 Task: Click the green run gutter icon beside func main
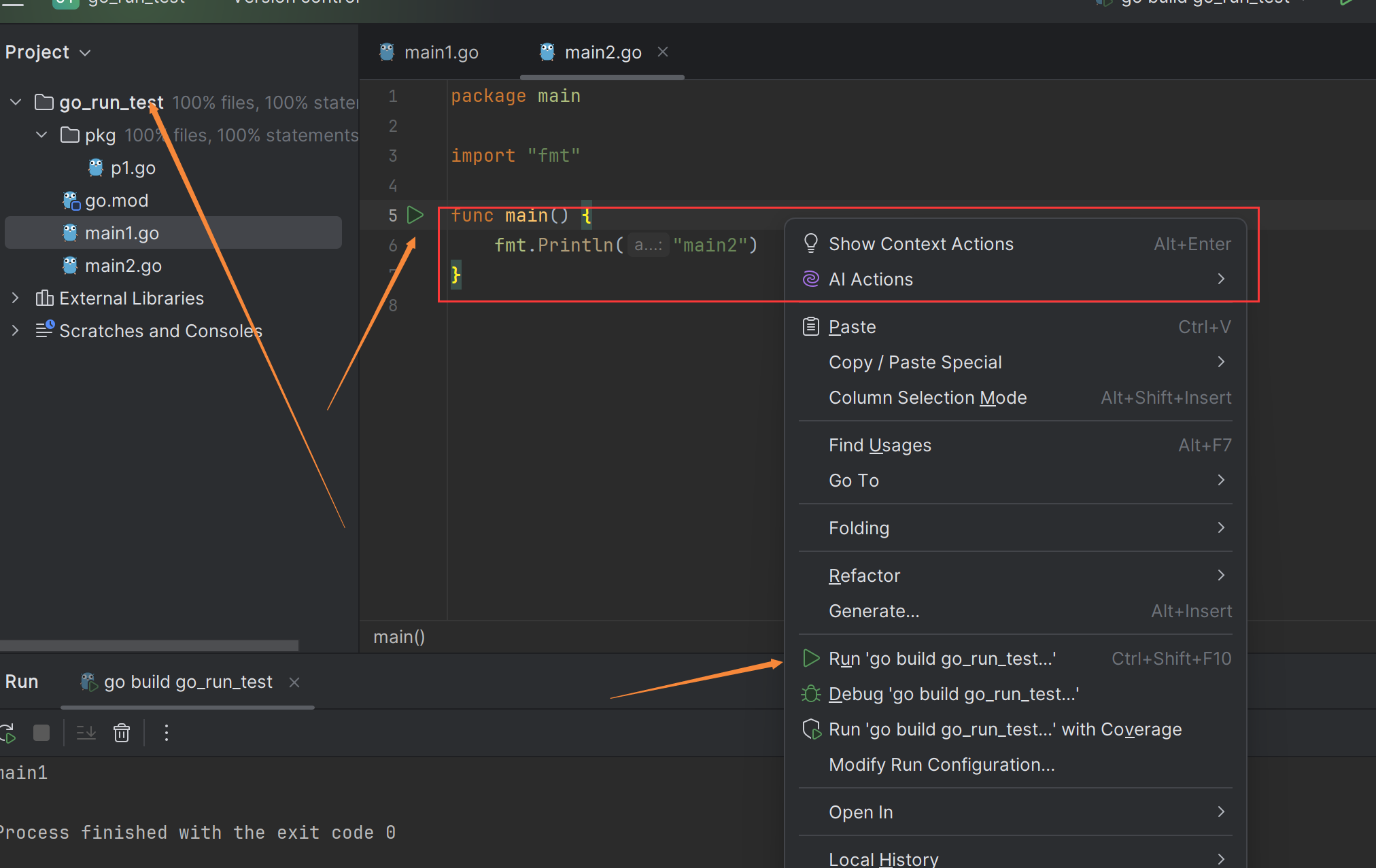pos(415,215)
